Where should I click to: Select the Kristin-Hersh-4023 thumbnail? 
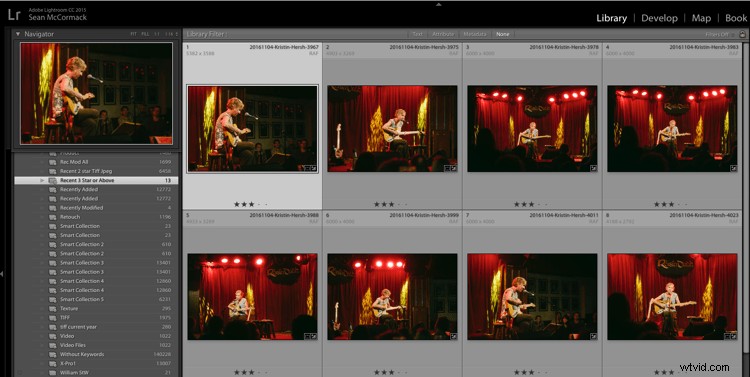[x=672, y=297]
